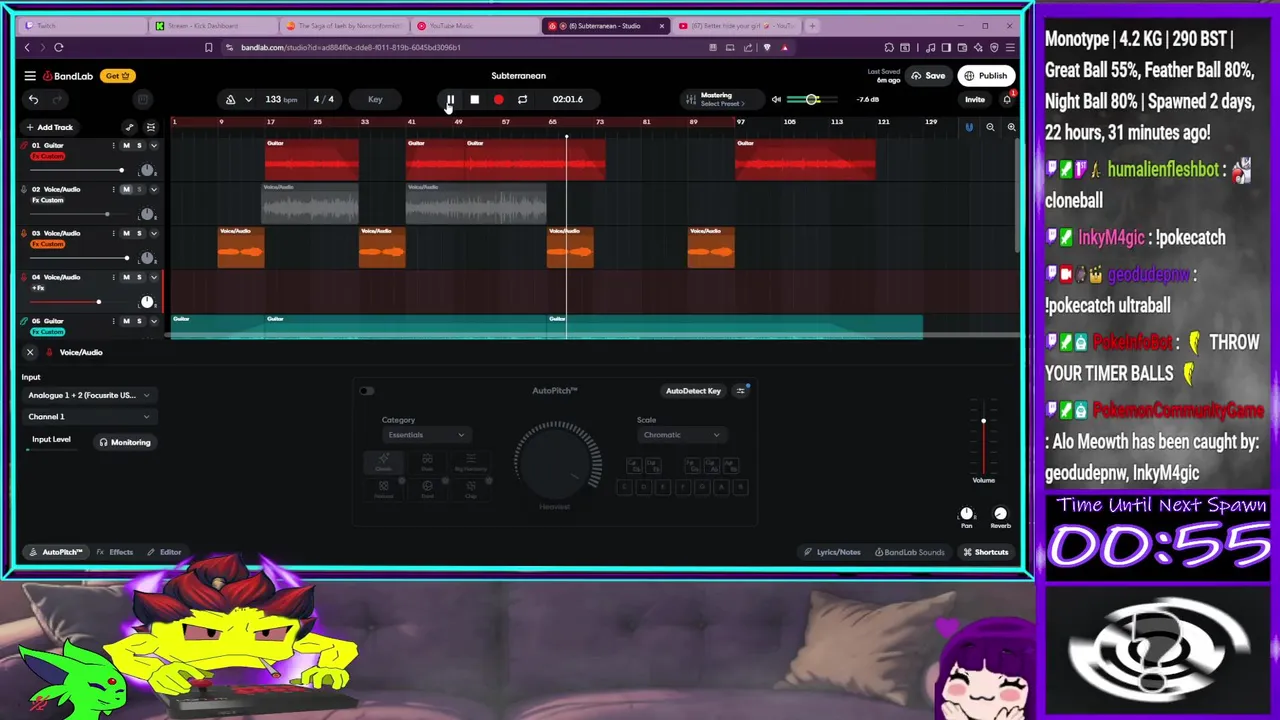Toggle the metronome icon
Image resolution: width=1280 pixels, height=720 pixels.
click(231, 99)
